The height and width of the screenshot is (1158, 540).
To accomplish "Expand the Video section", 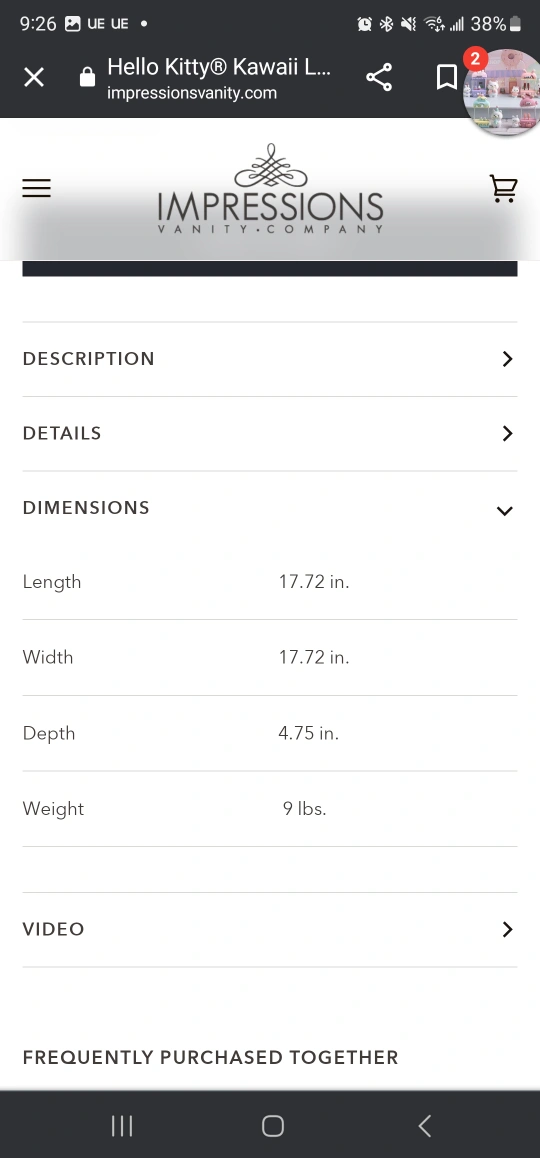I will coord(270,929).
